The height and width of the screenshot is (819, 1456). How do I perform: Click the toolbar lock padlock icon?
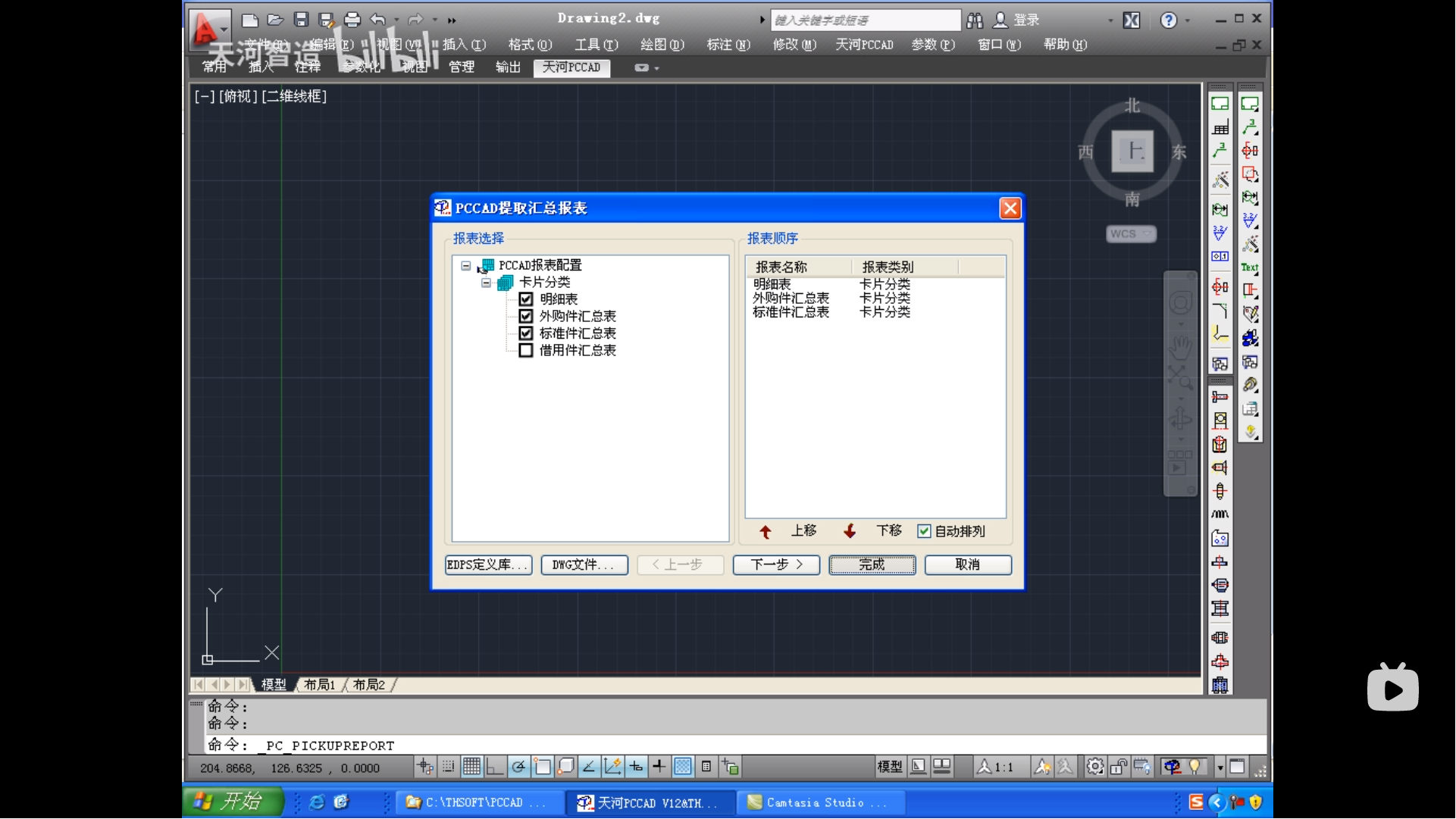[x=1118, y=767]
